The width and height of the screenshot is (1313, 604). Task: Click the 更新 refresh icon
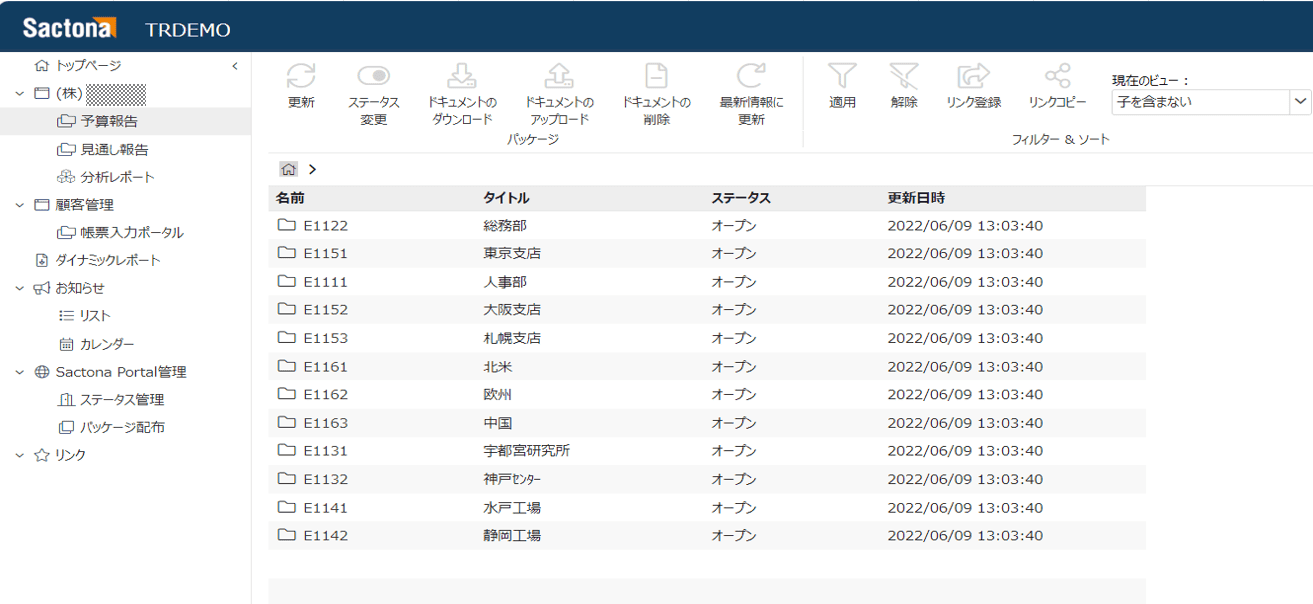(300, 77)
